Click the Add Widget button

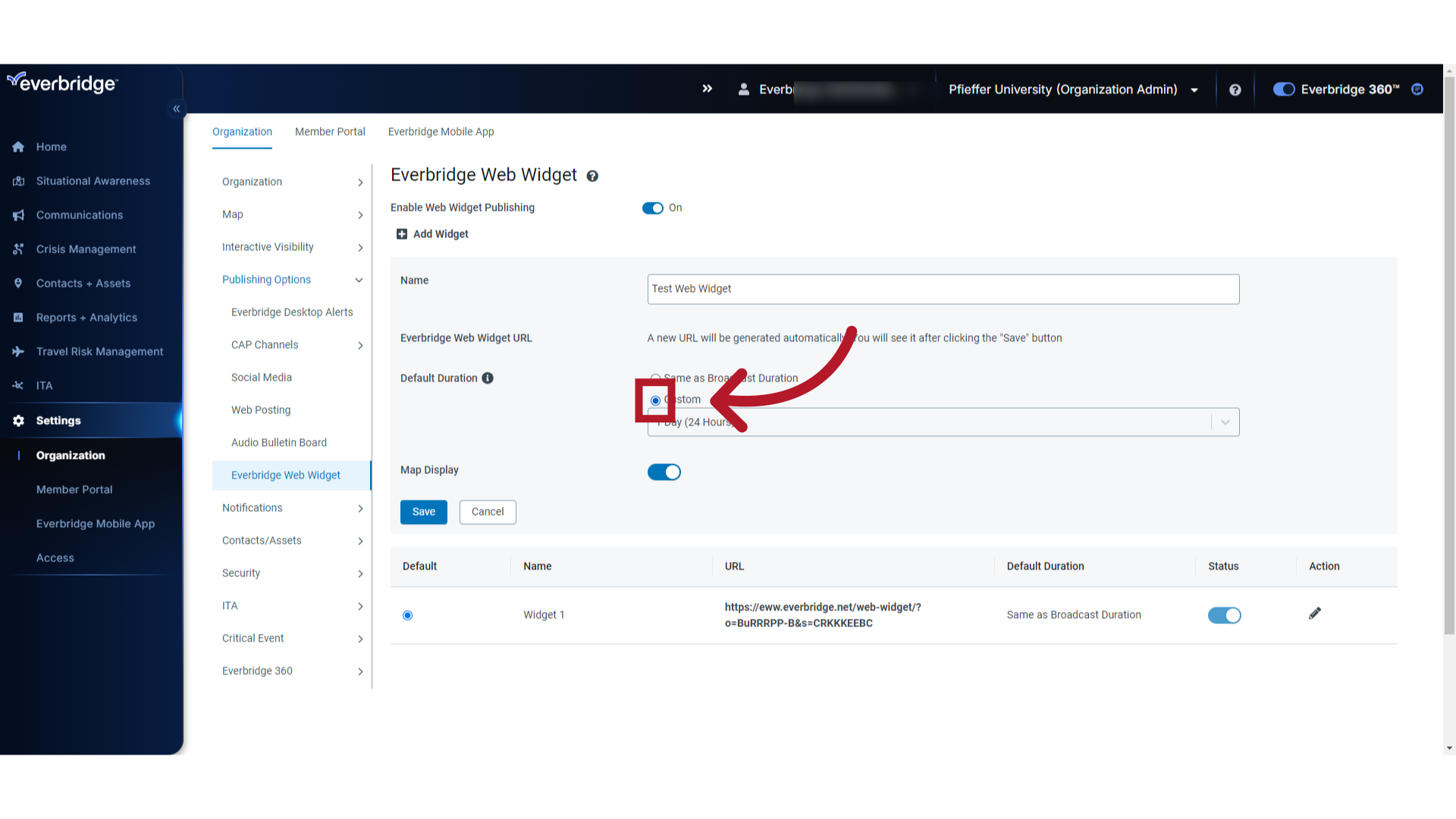[434, 233]
